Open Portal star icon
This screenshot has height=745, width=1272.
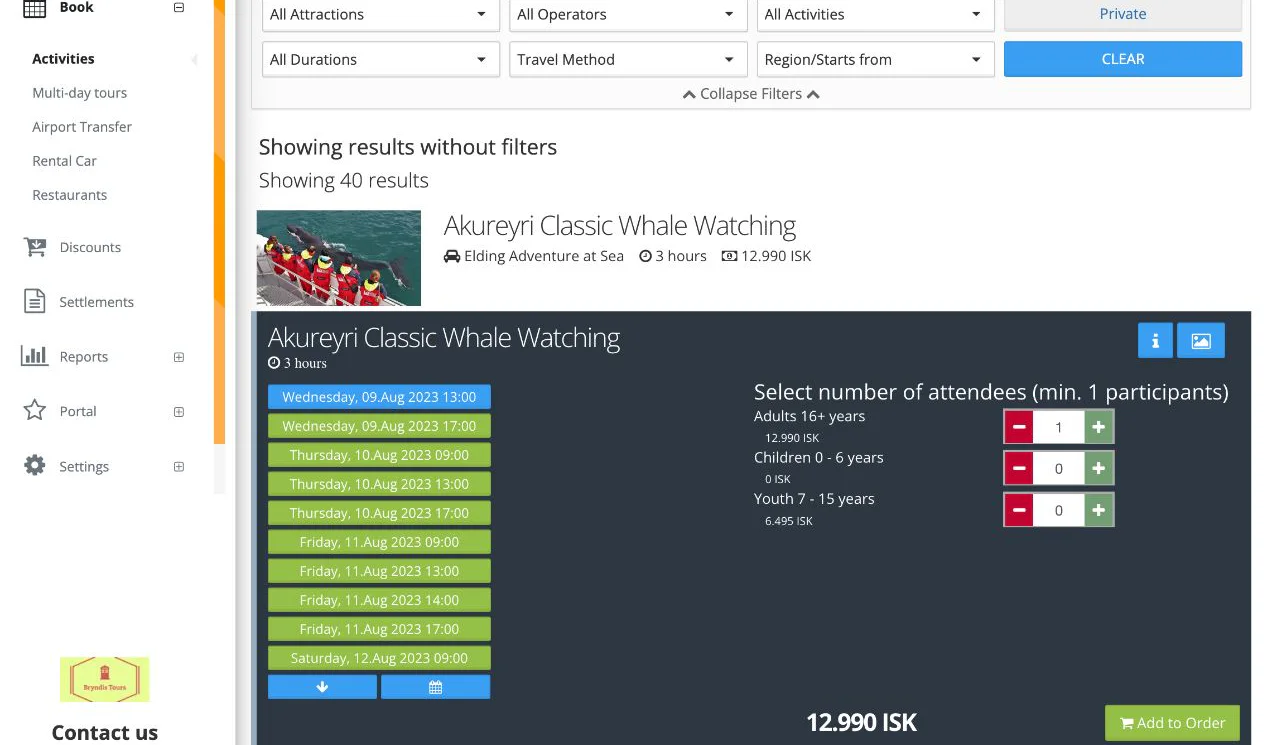click(35, 411)
